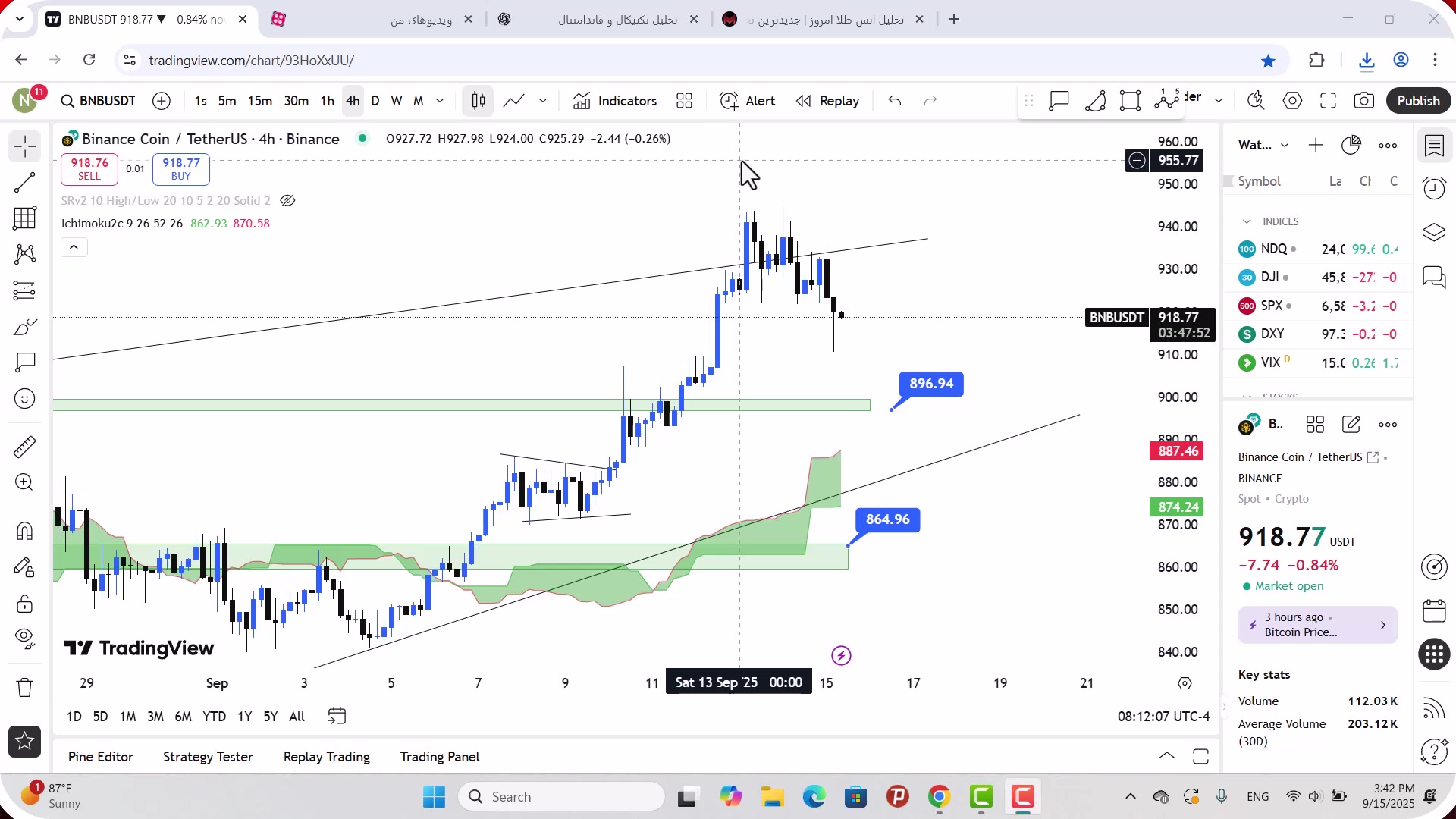Viewport: 1456px width, 819px height.
Task: Open the go to date calendar
Action: [x=337, y=717]
